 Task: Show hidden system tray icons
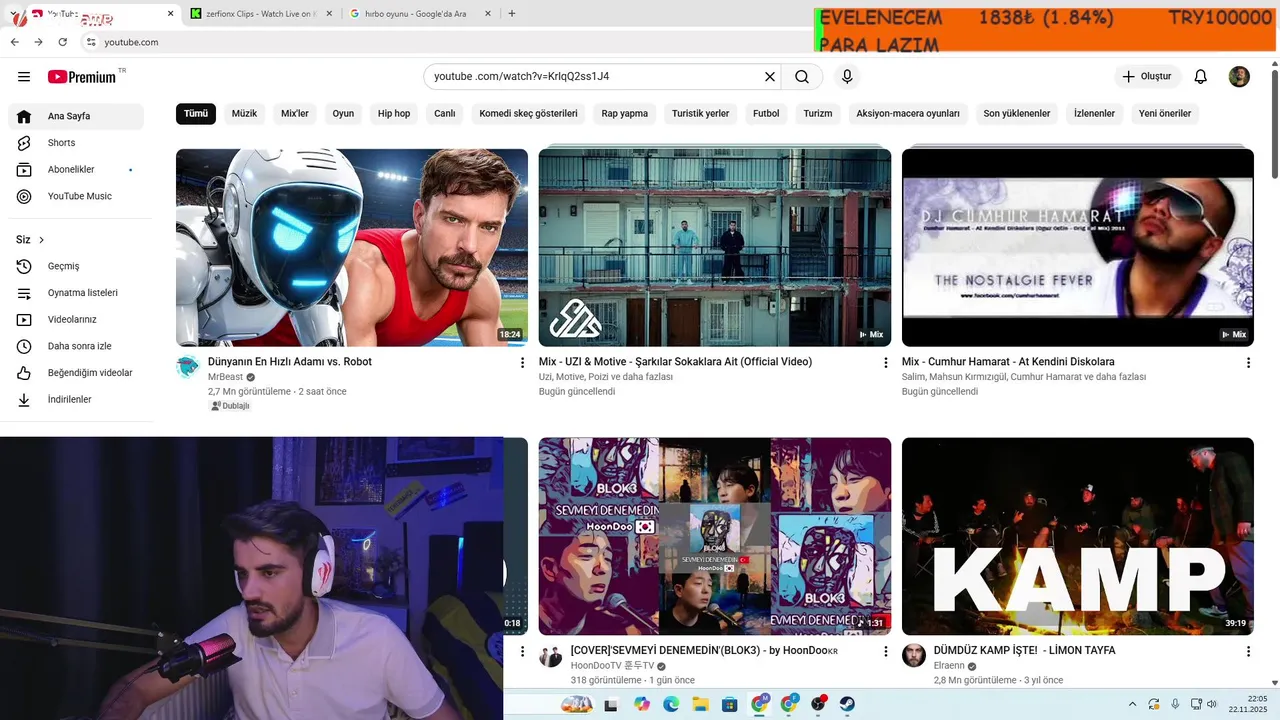coord(1132,704)
